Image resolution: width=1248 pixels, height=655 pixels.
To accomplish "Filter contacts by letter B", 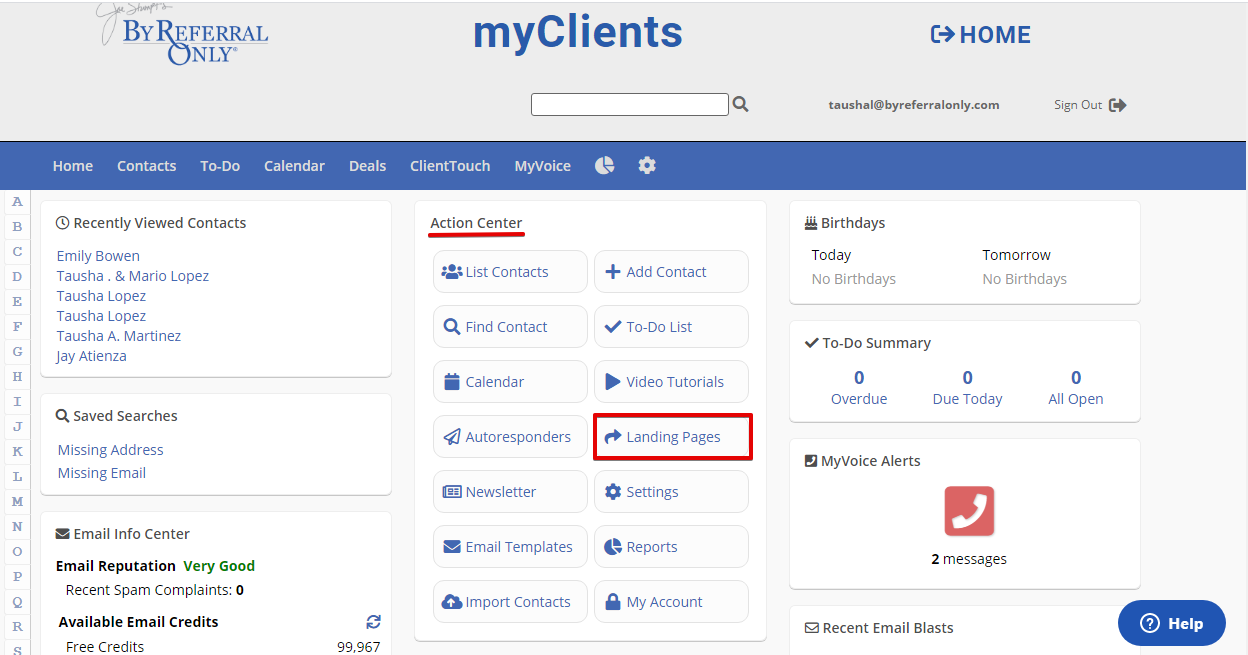I will pyautogui.click(x=17, y=227).
